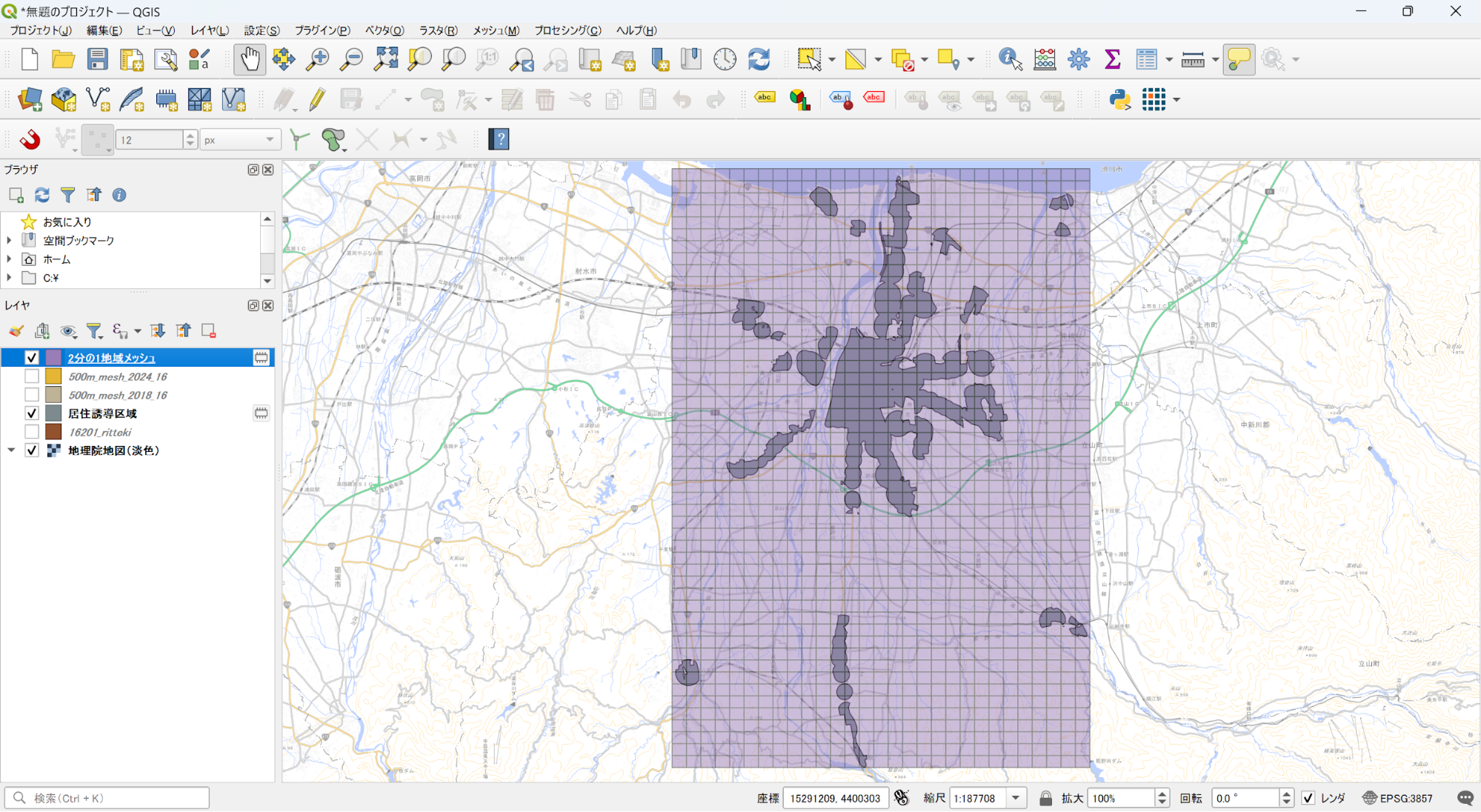
Task: Enable 500m_mesh_2024_16 layer checkbox
Action: pyautogui.click(x=32, y=376)
